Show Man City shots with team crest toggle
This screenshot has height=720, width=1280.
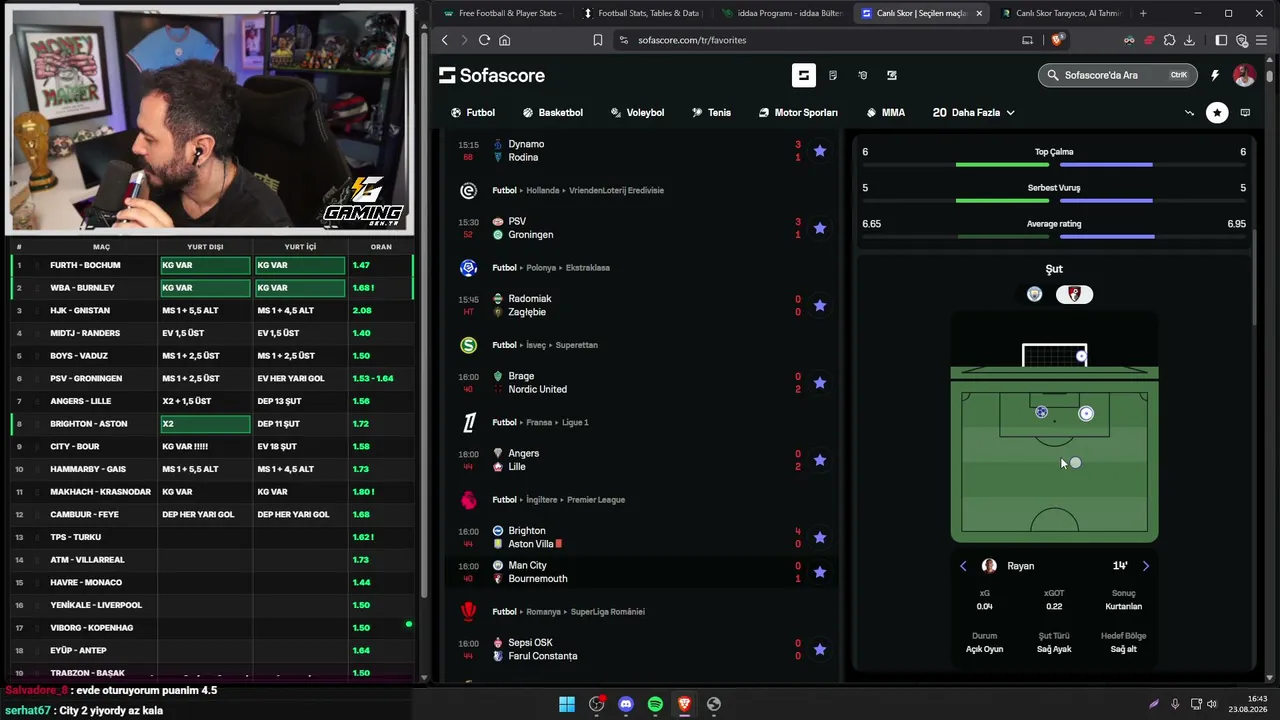click(1035, 294)
